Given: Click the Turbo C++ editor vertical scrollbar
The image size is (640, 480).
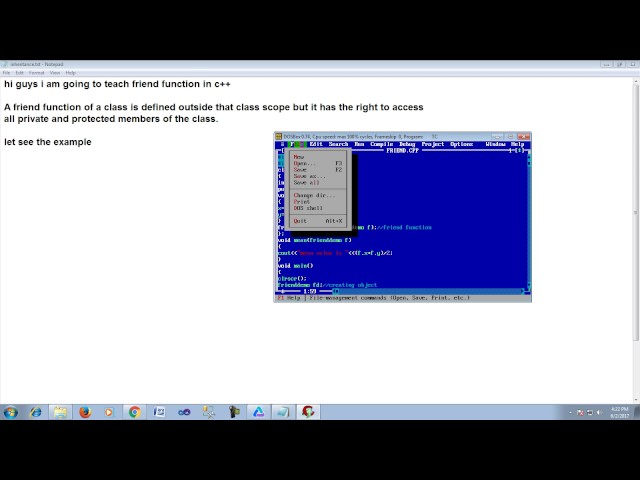Looking at the screenshot, I should [529, 221].
